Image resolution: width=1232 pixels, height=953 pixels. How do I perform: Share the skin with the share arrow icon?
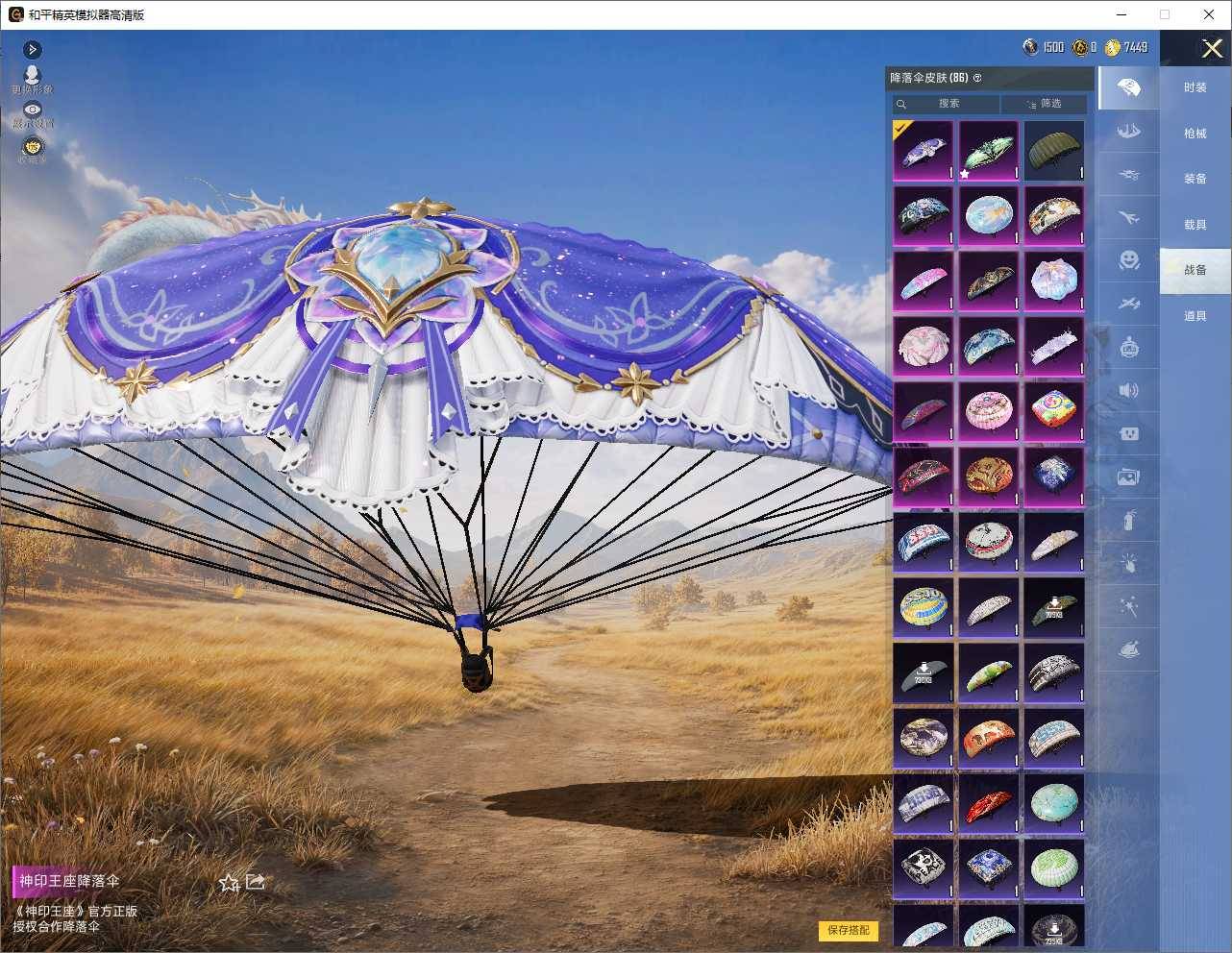tap(256, 881)
